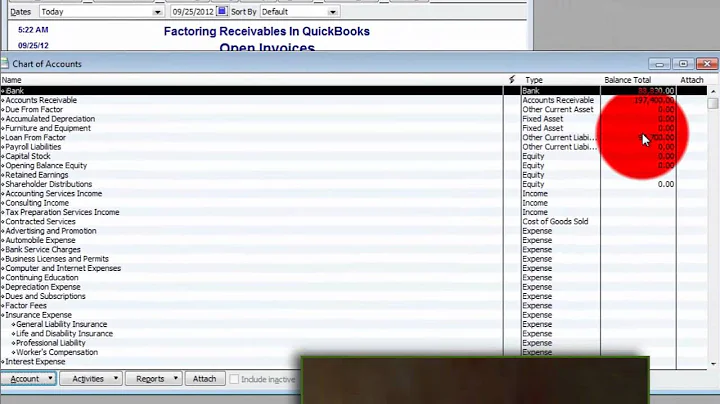Click the lightning bolt online-status column header
Viewport: 720px width, 404px height.
512,80
